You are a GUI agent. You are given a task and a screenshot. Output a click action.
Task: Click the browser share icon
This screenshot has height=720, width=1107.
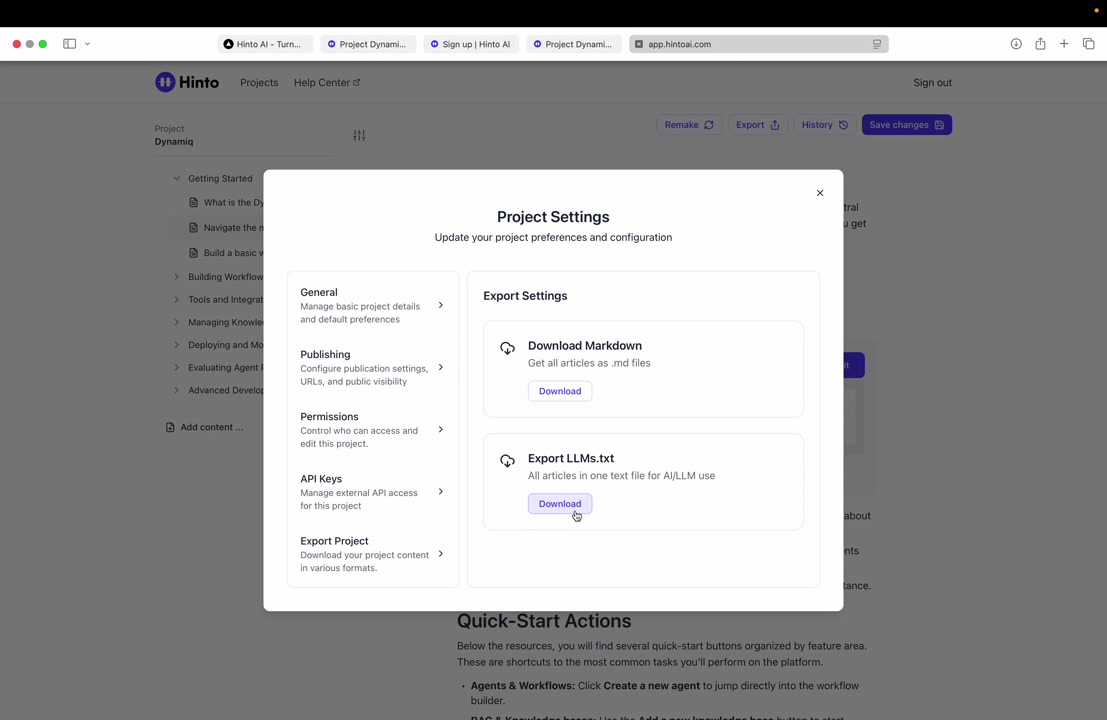point(1040,44)
